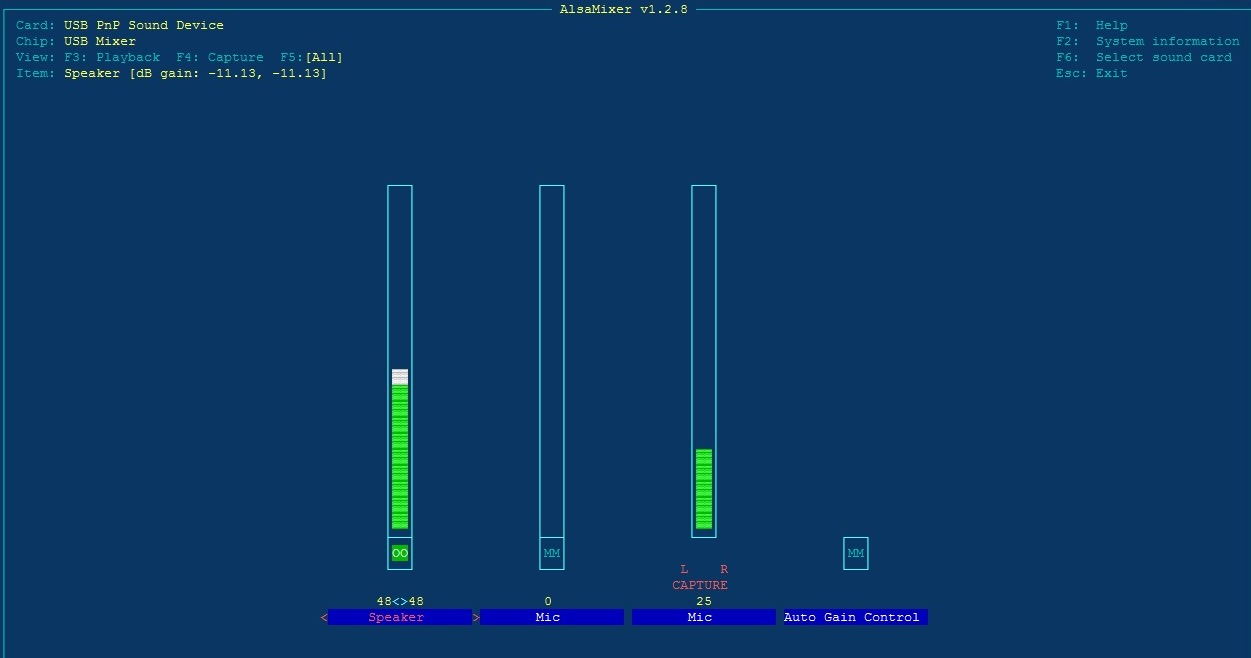1251x658 pixels.
Task: Open F2 System information
Action: (x=1148, y=41)
